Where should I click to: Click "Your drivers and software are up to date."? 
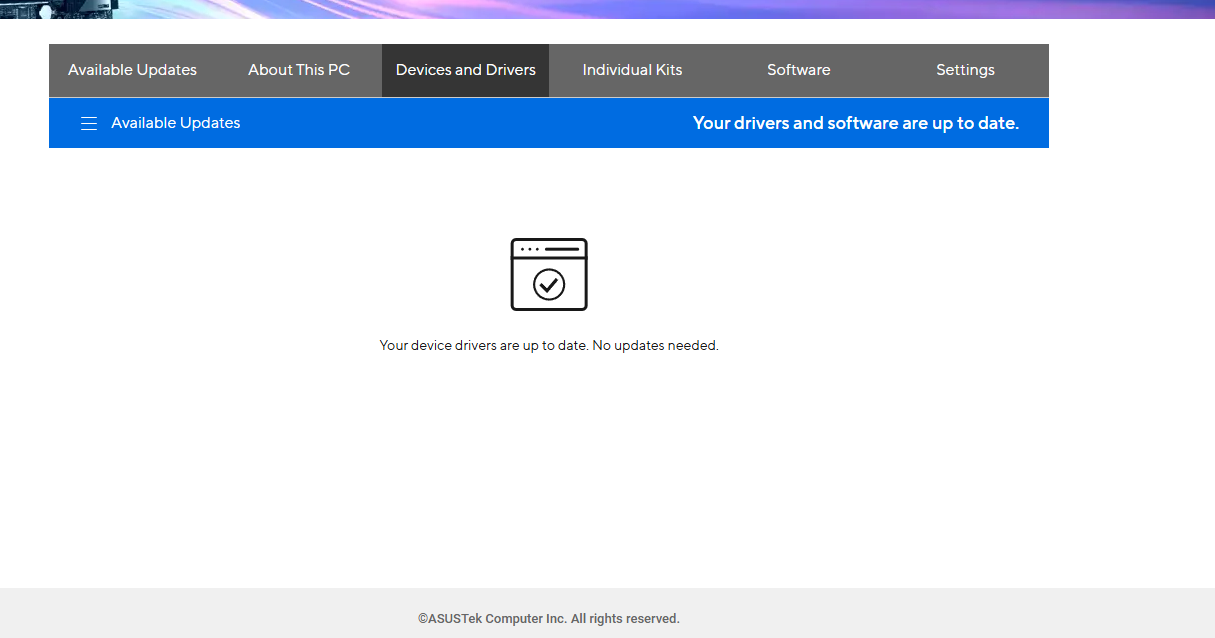pos(856,123)
